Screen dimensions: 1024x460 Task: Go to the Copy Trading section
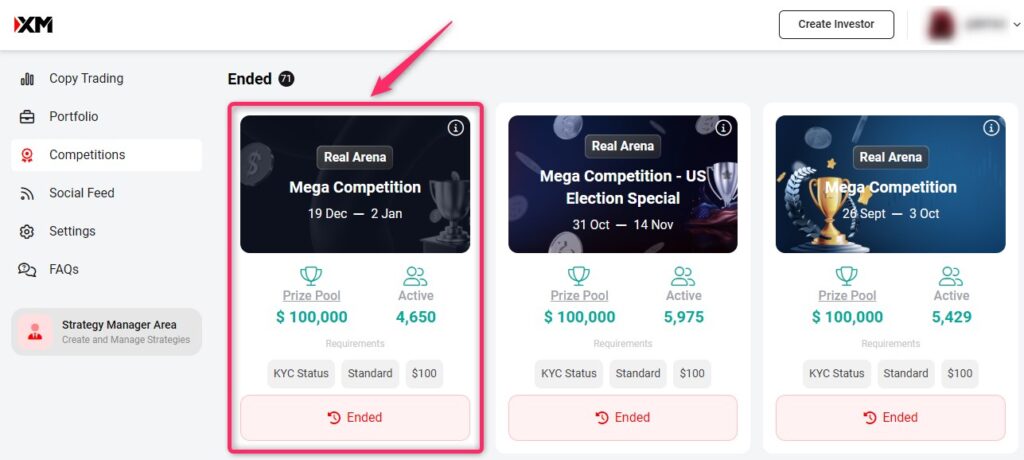pos(86,79)
